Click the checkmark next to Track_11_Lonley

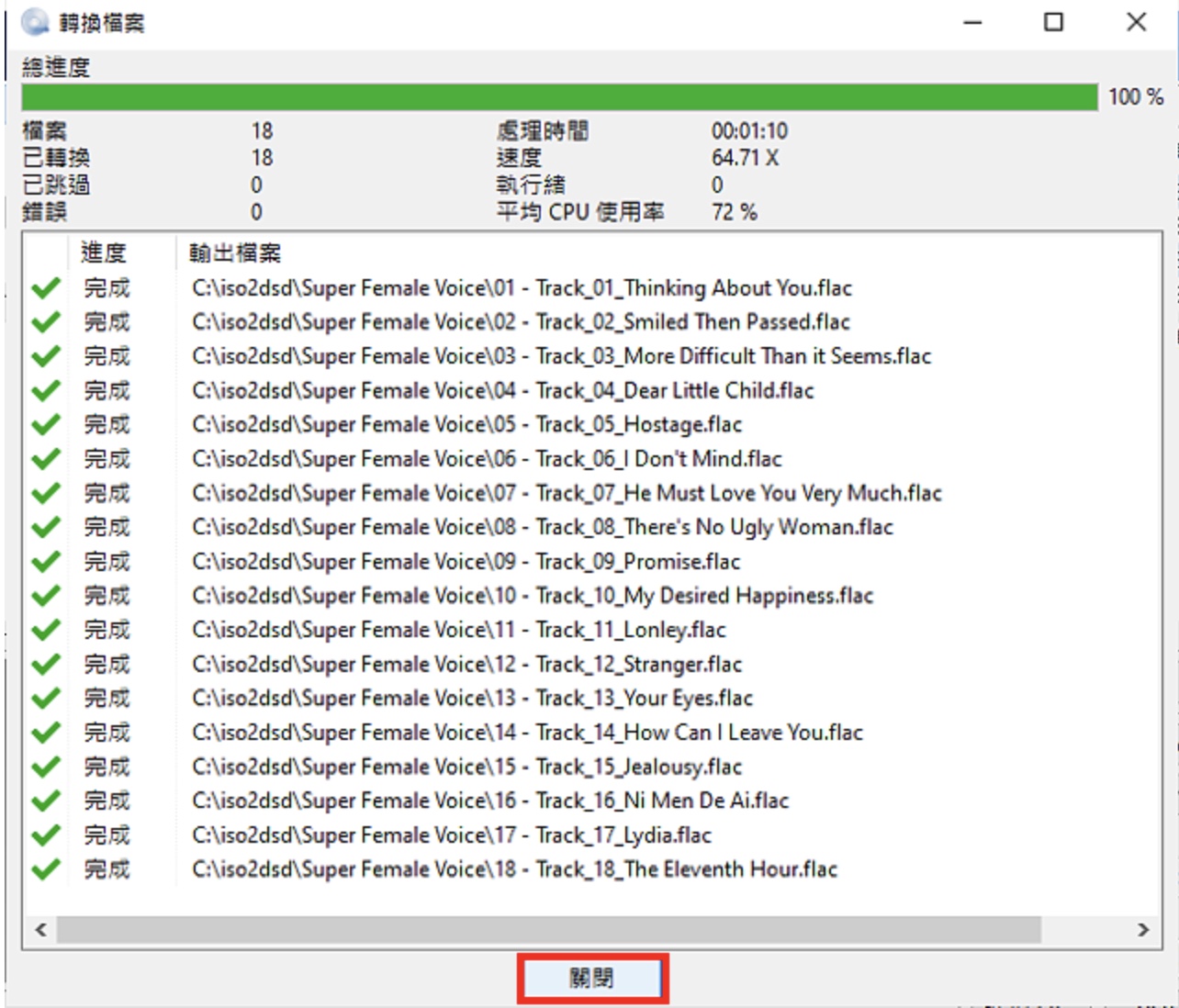point(46,630)
